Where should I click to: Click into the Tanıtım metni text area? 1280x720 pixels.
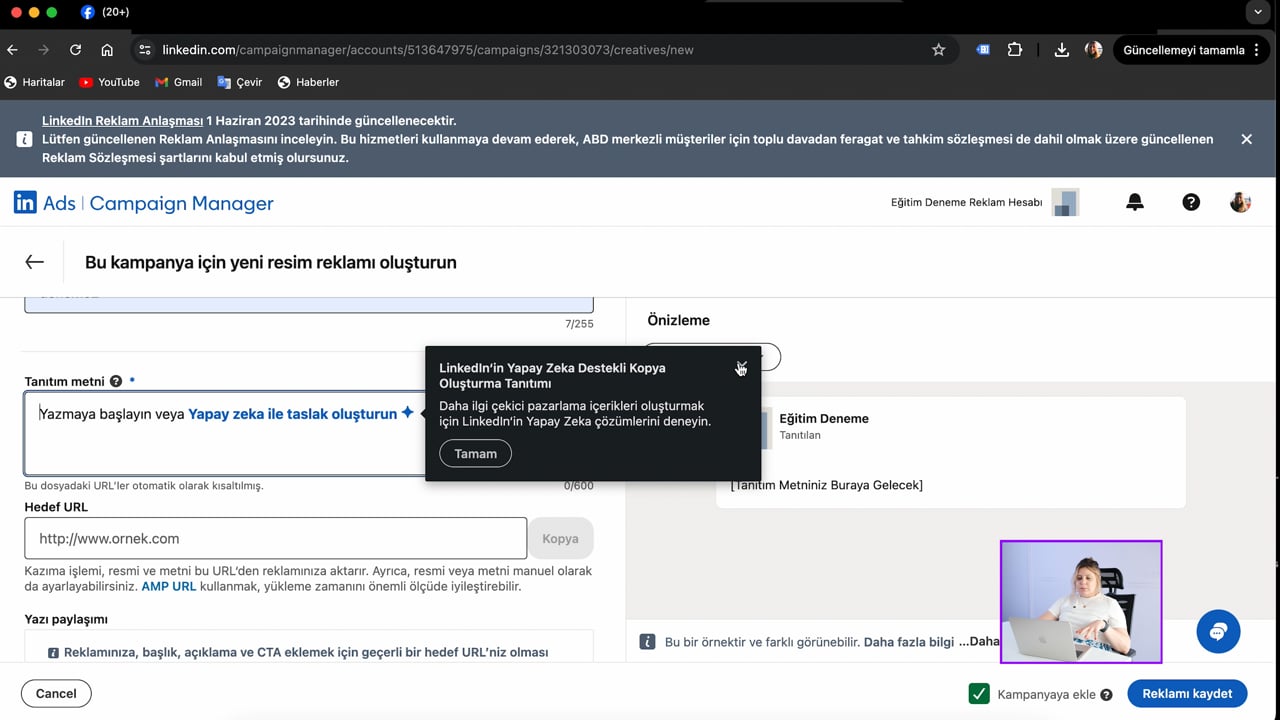309,433
